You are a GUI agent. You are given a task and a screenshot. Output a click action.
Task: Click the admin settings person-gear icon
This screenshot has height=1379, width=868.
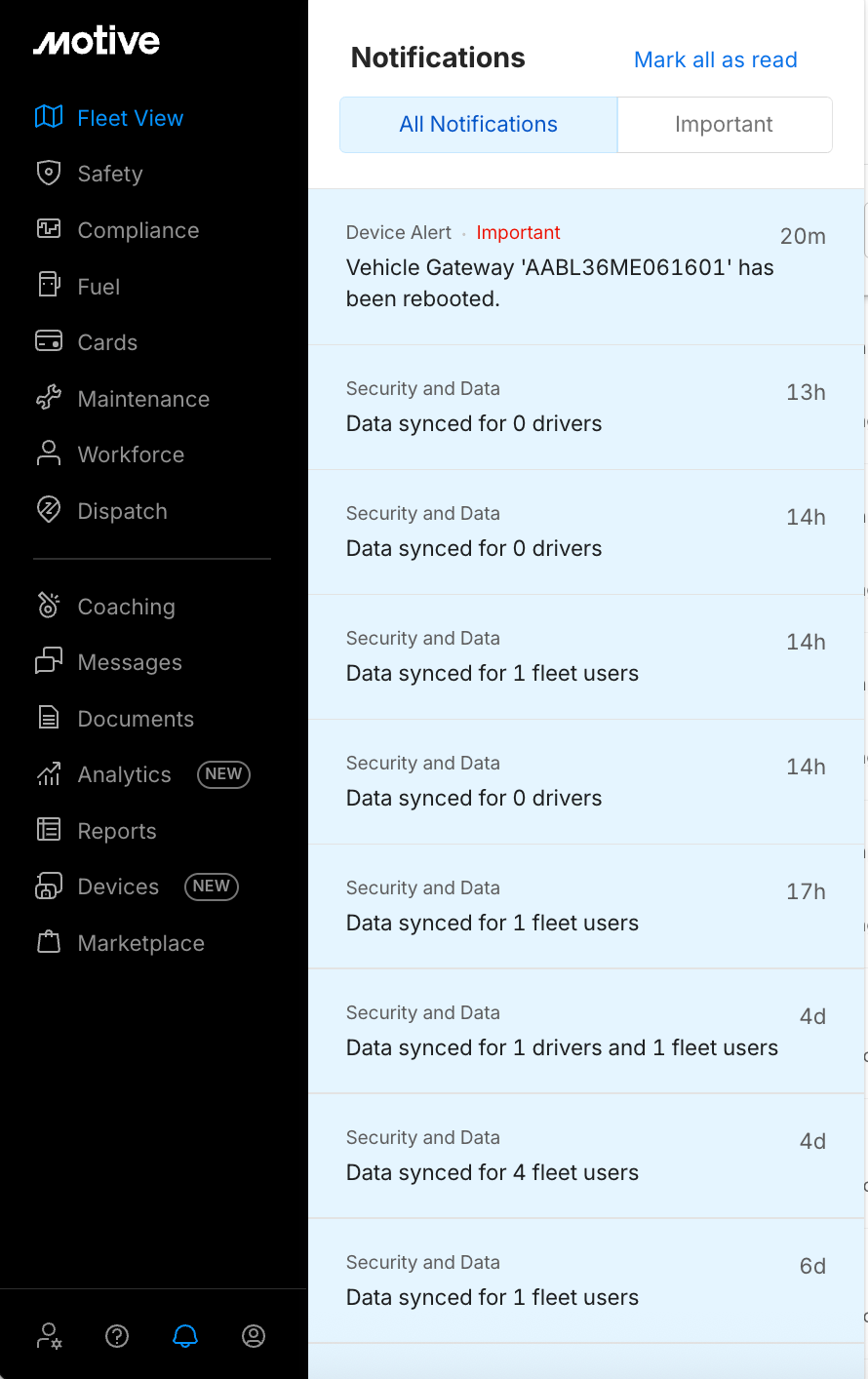[x=49, y=1335]
